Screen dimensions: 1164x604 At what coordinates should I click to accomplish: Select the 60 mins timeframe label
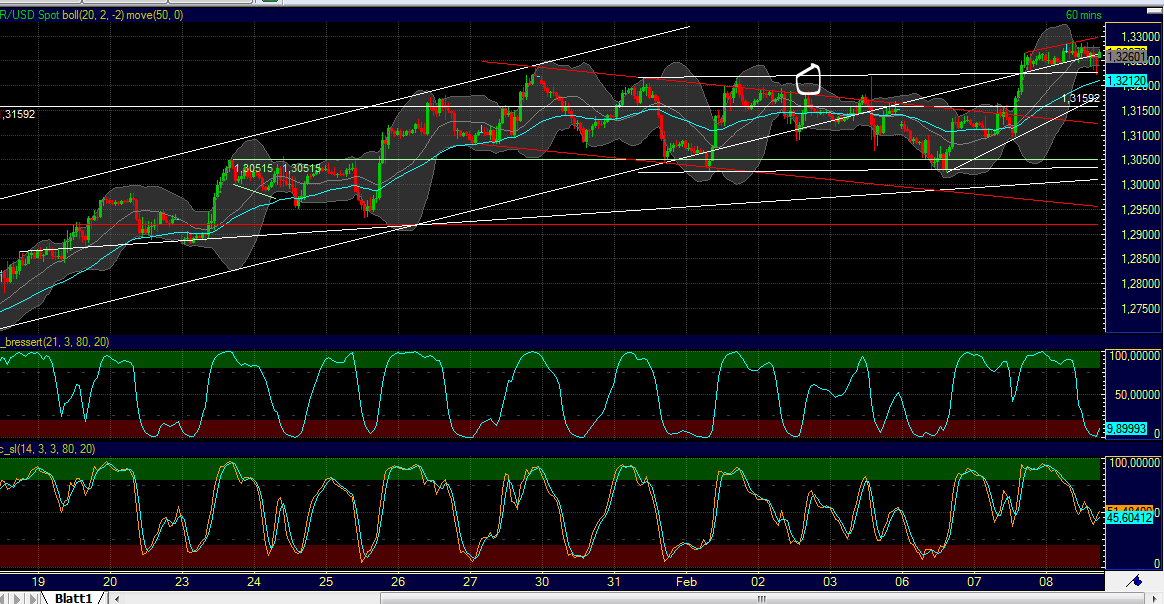tap(1083, 15)
